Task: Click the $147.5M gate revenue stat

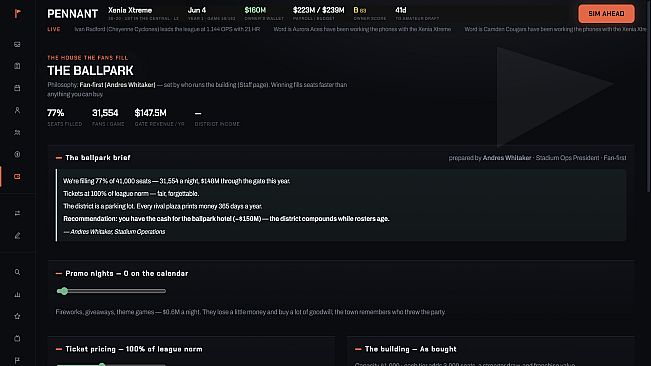Action: (150, 113)
